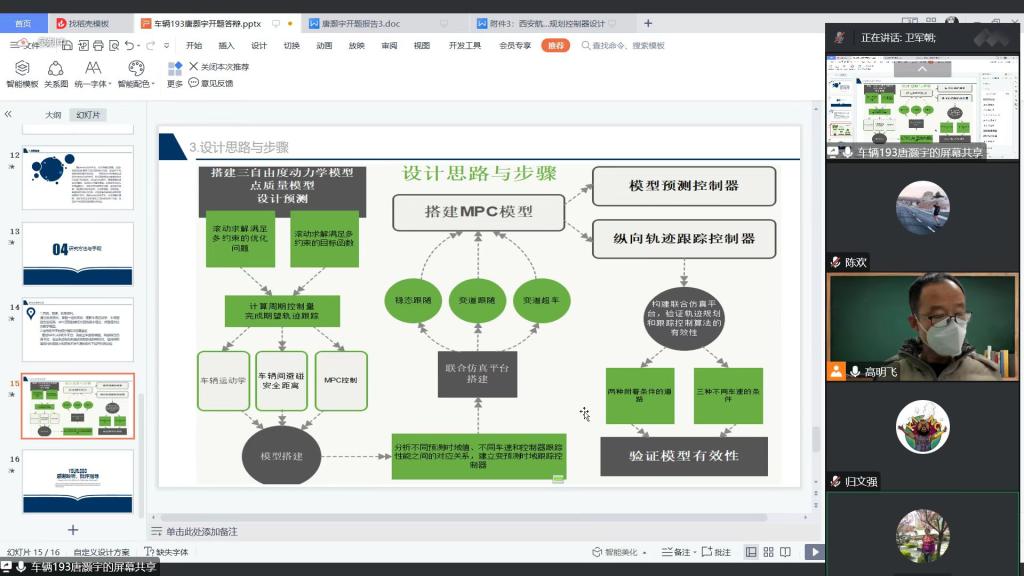Start slideshow with the play button

pos(815,552)
